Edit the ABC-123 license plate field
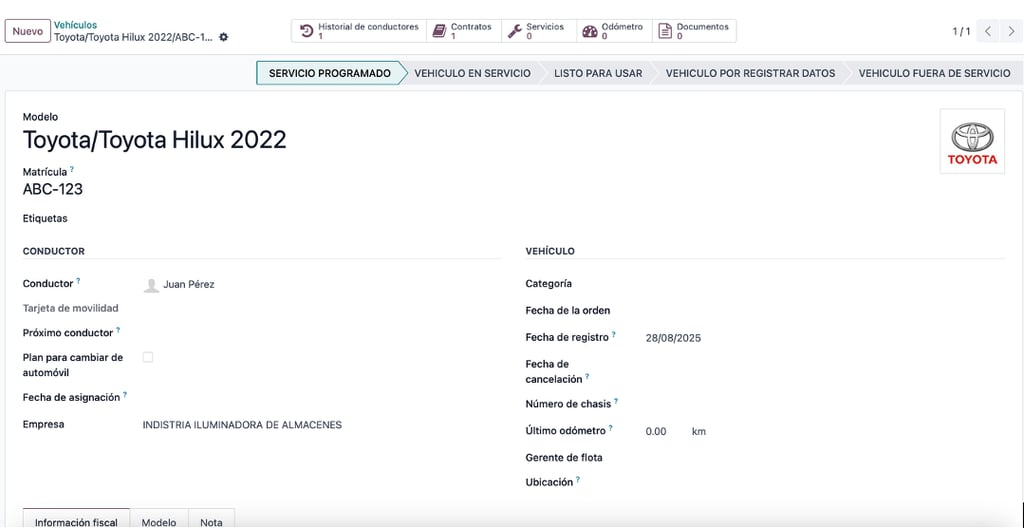 click(53, 190)
